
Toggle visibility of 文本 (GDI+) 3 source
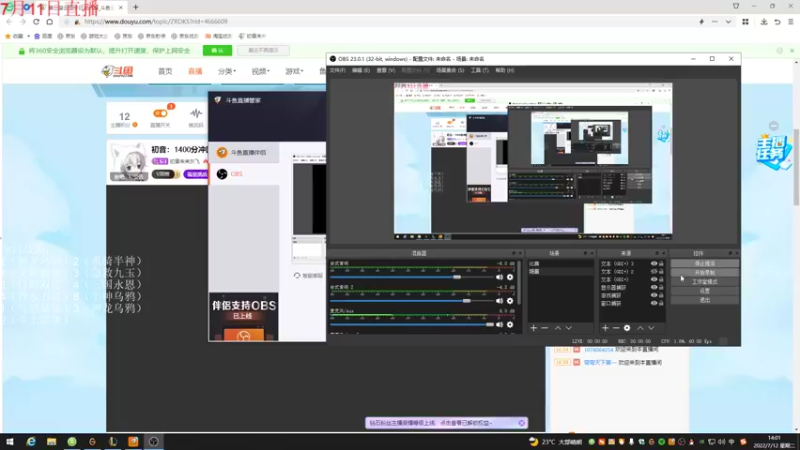[654, 264]
